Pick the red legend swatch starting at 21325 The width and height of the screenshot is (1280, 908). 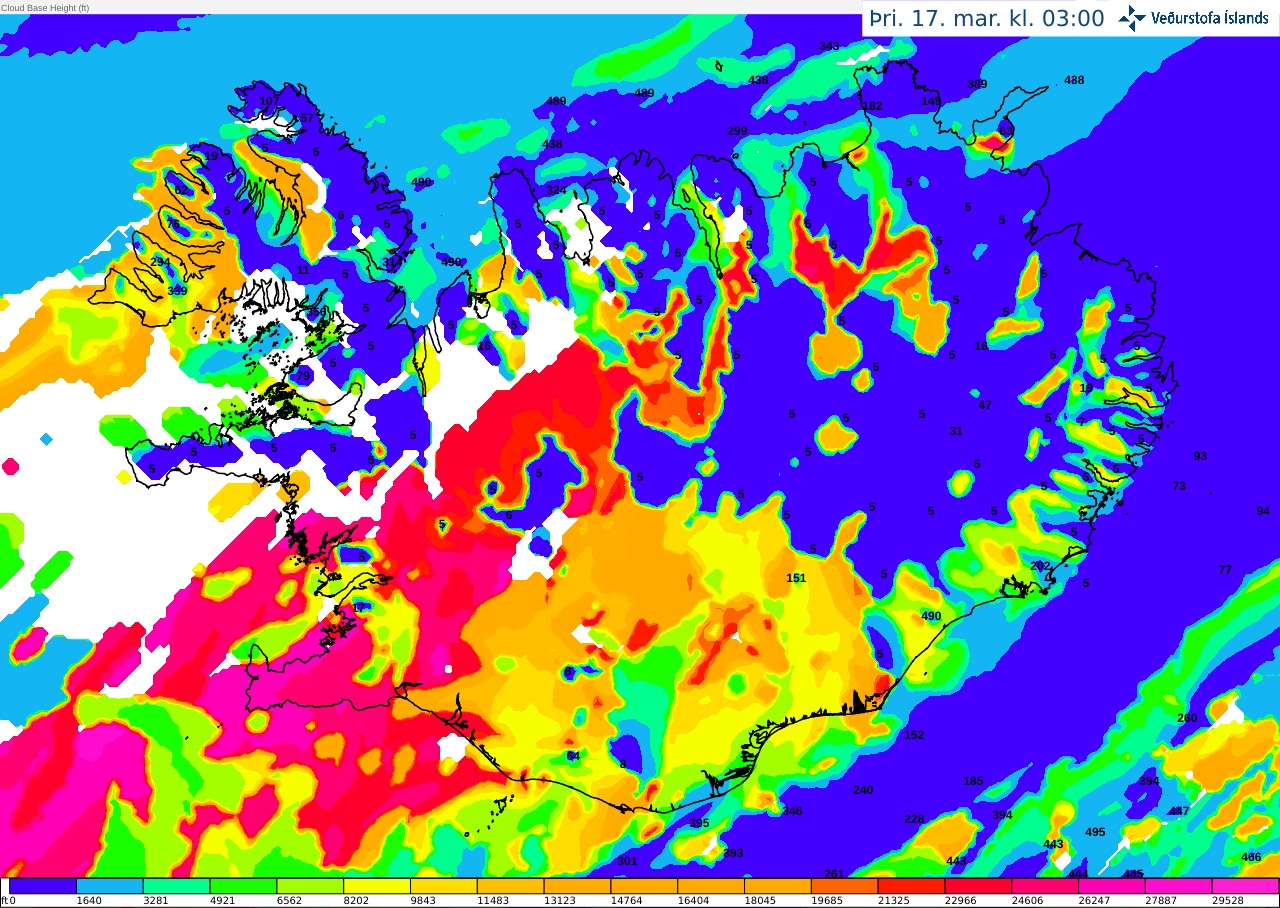pos(911,886)
